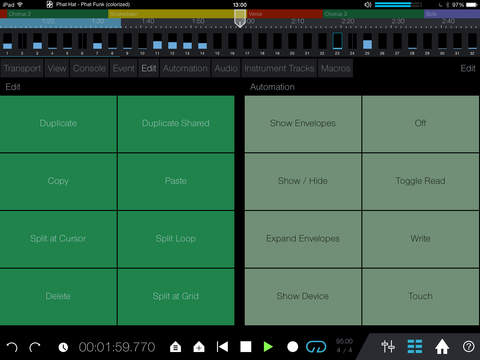Click the undo arrow icon
Image resolution: width=480 pixels, height=360 pixels.
click(x=12, y=347)
